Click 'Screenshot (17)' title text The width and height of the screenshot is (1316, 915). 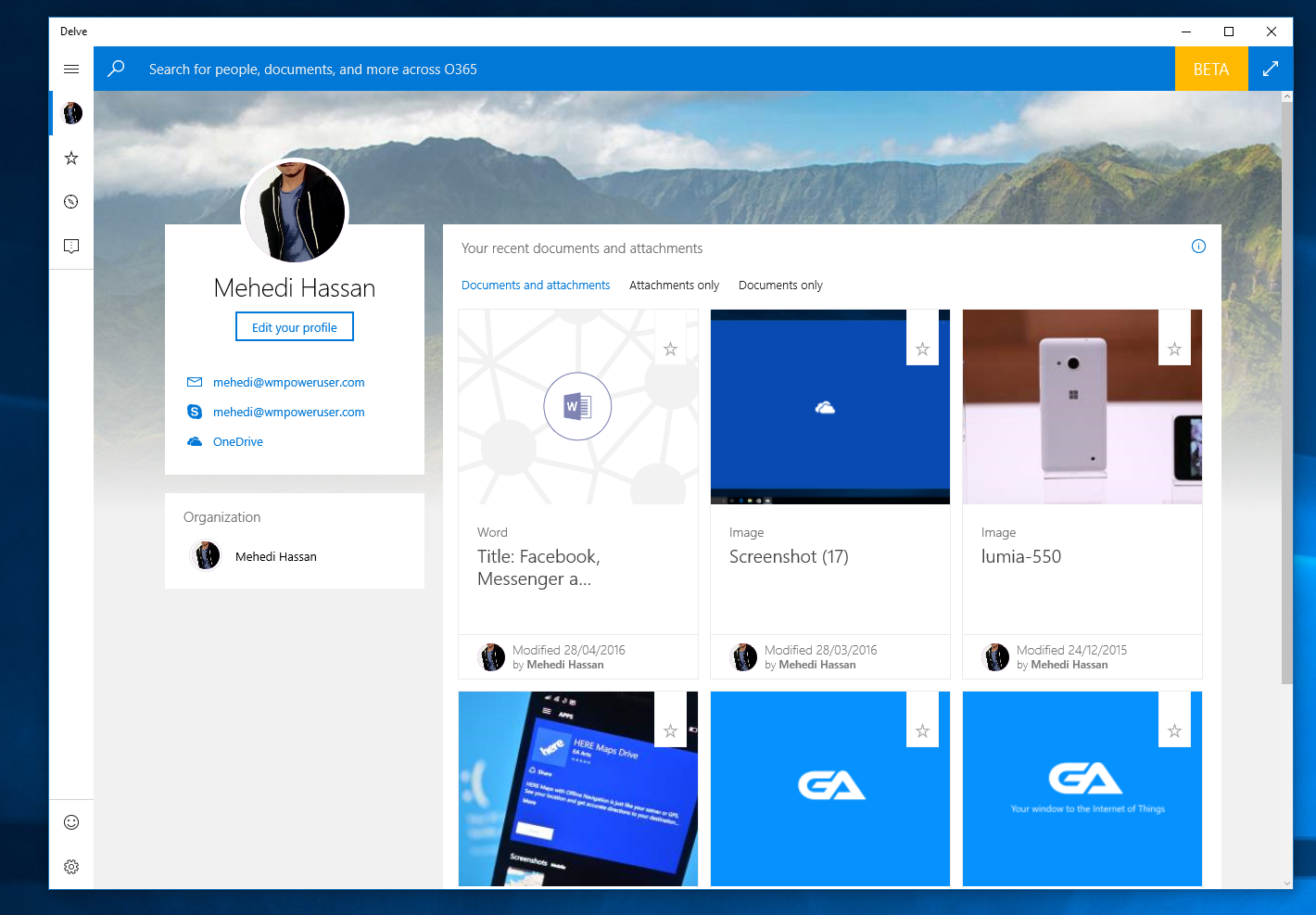[x=789, y=556]
